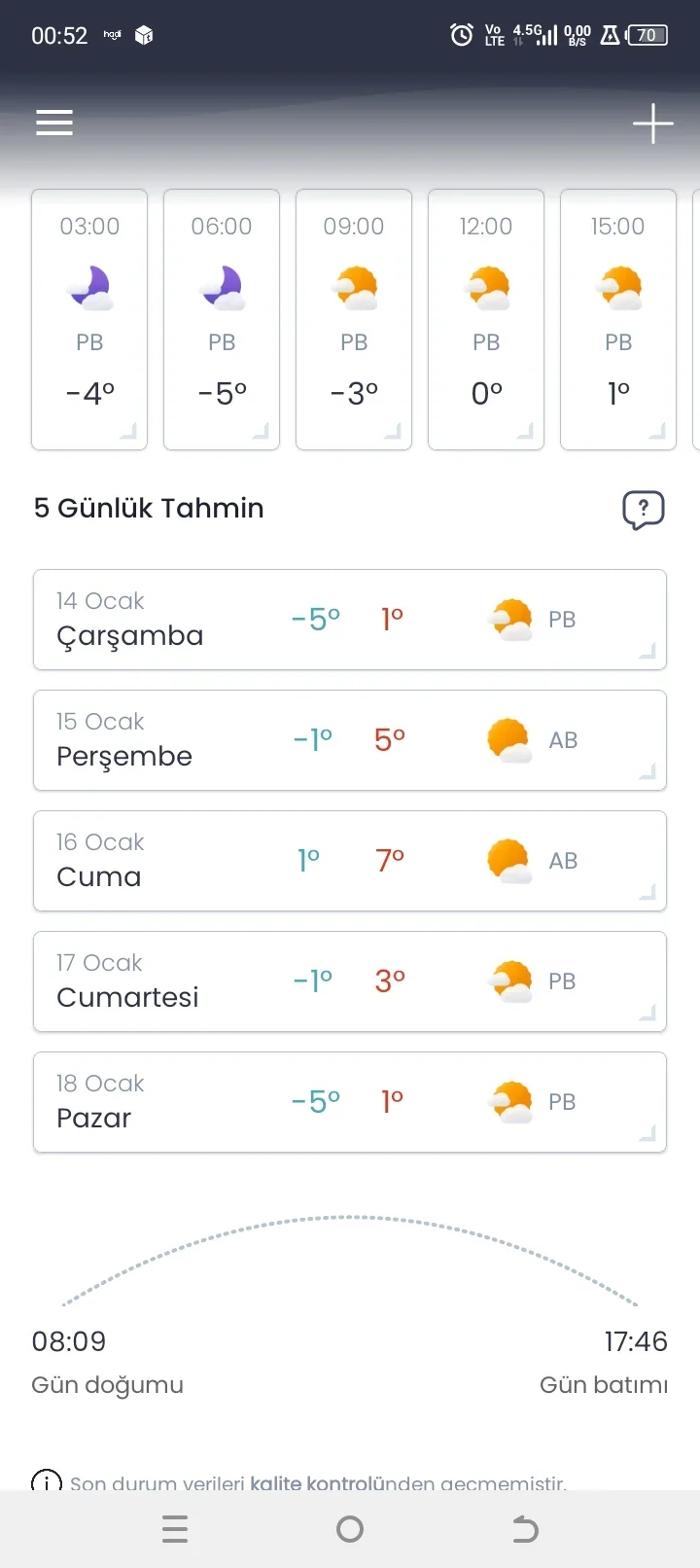Expand the 06:00 hourly card corner
700x1568 pixels.
coord(261,432)
